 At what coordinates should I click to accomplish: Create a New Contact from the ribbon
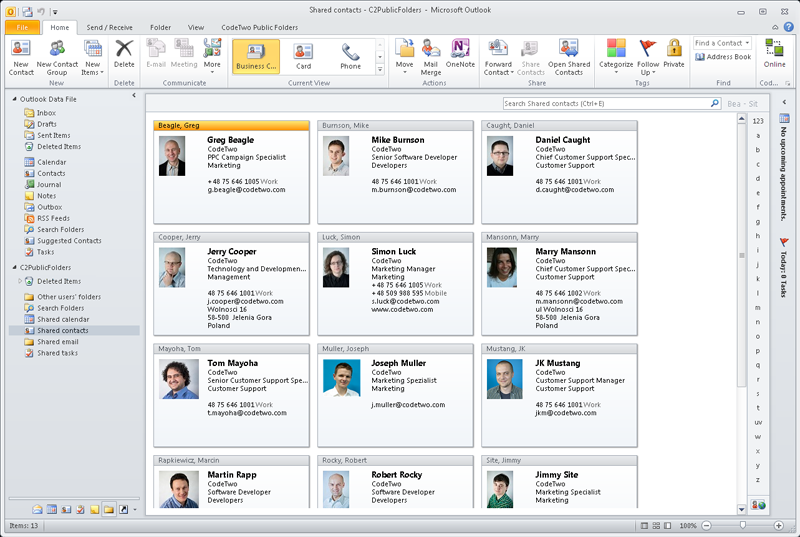pyautogui.click(x=21, y=58)
